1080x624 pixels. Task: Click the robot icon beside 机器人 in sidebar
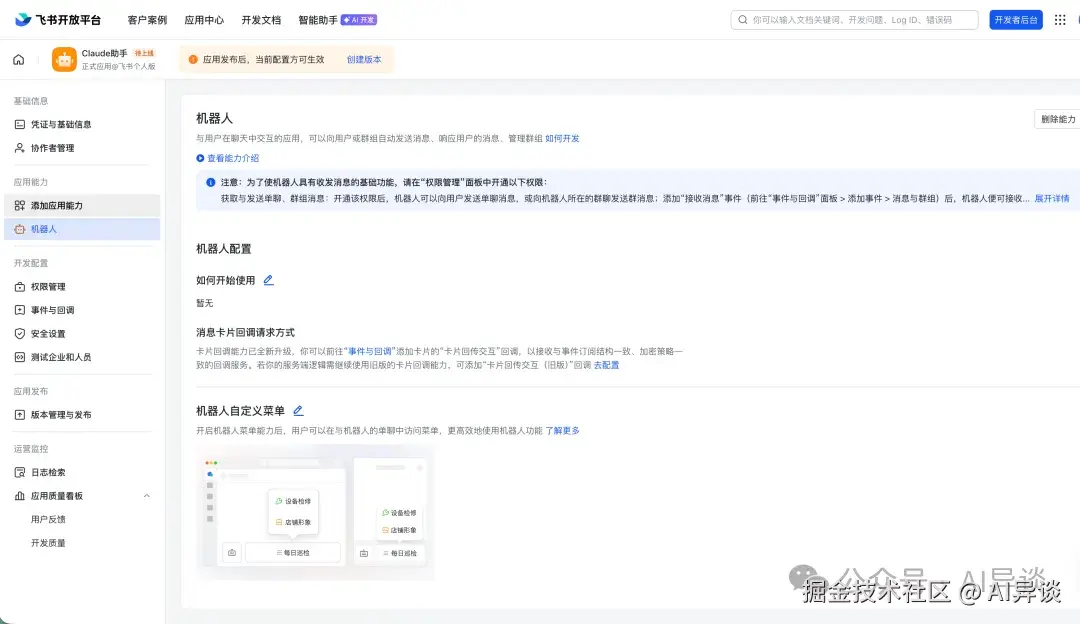(20, 229)
